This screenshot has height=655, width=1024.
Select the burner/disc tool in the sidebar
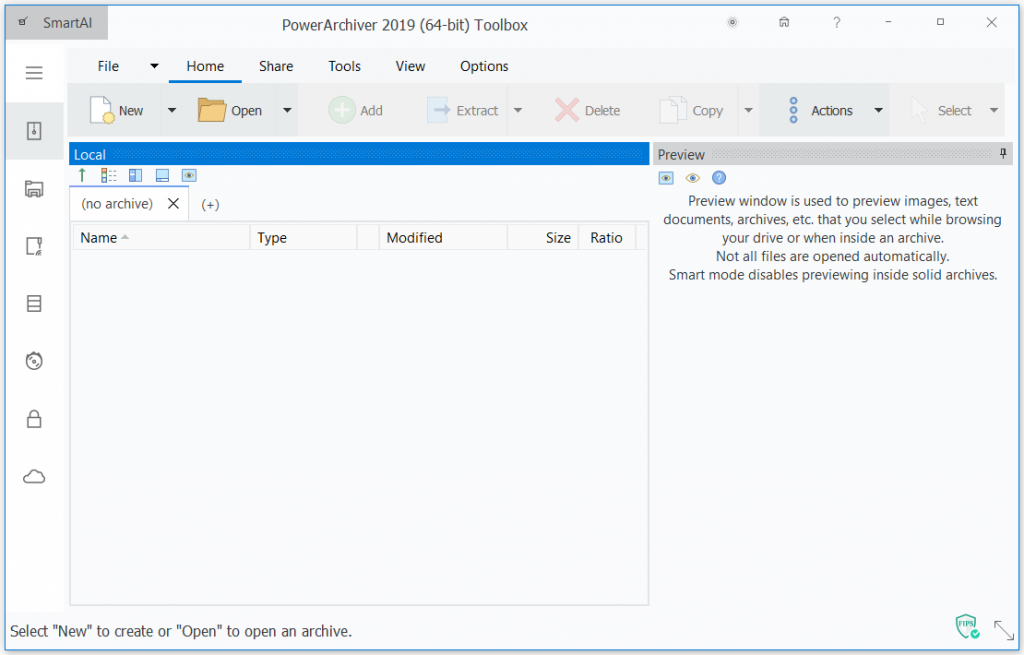pos(34,361)
